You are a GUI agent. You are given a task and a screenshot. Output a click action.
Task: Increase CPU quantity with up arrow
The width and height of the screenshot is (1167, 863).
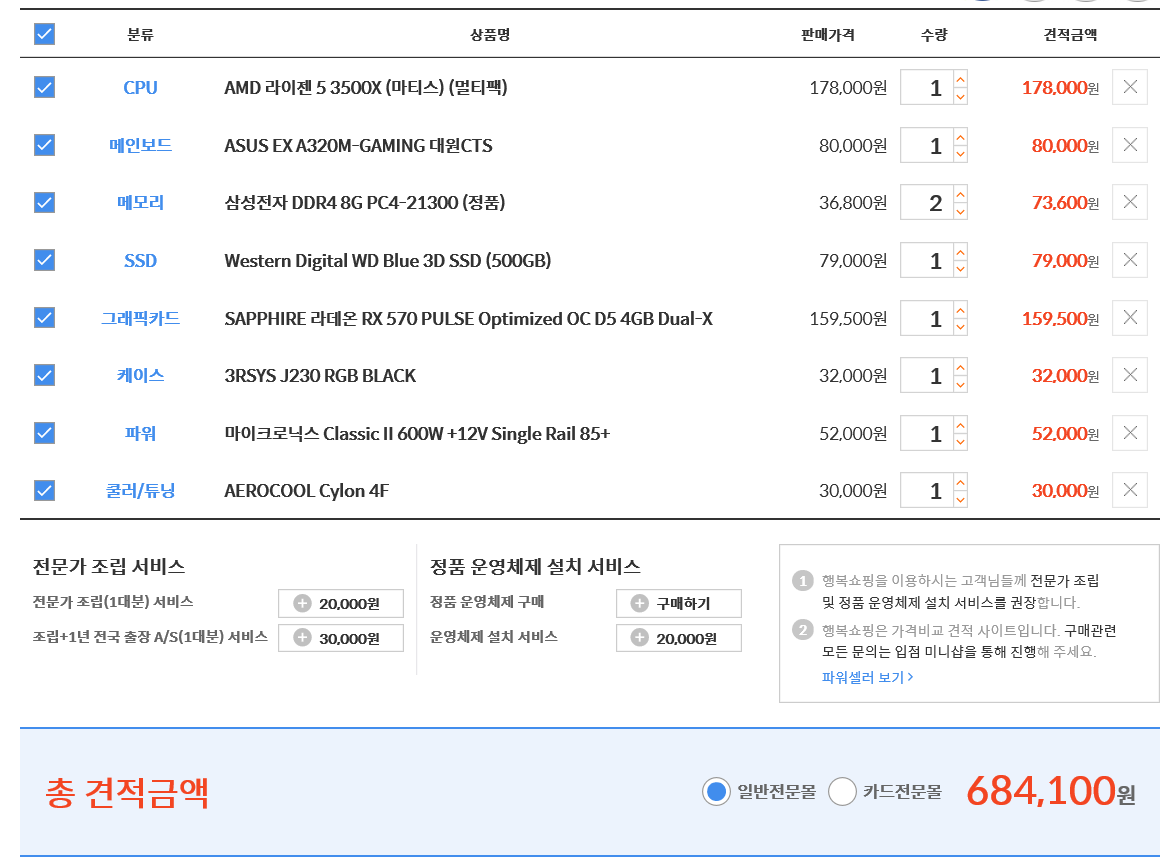tap(960, 79)
